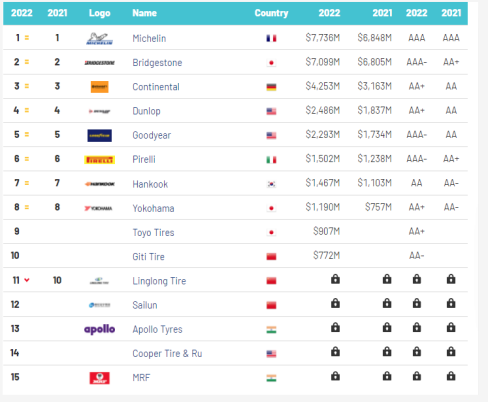Click the Bridgestone logo

click(x=99, y=63)
